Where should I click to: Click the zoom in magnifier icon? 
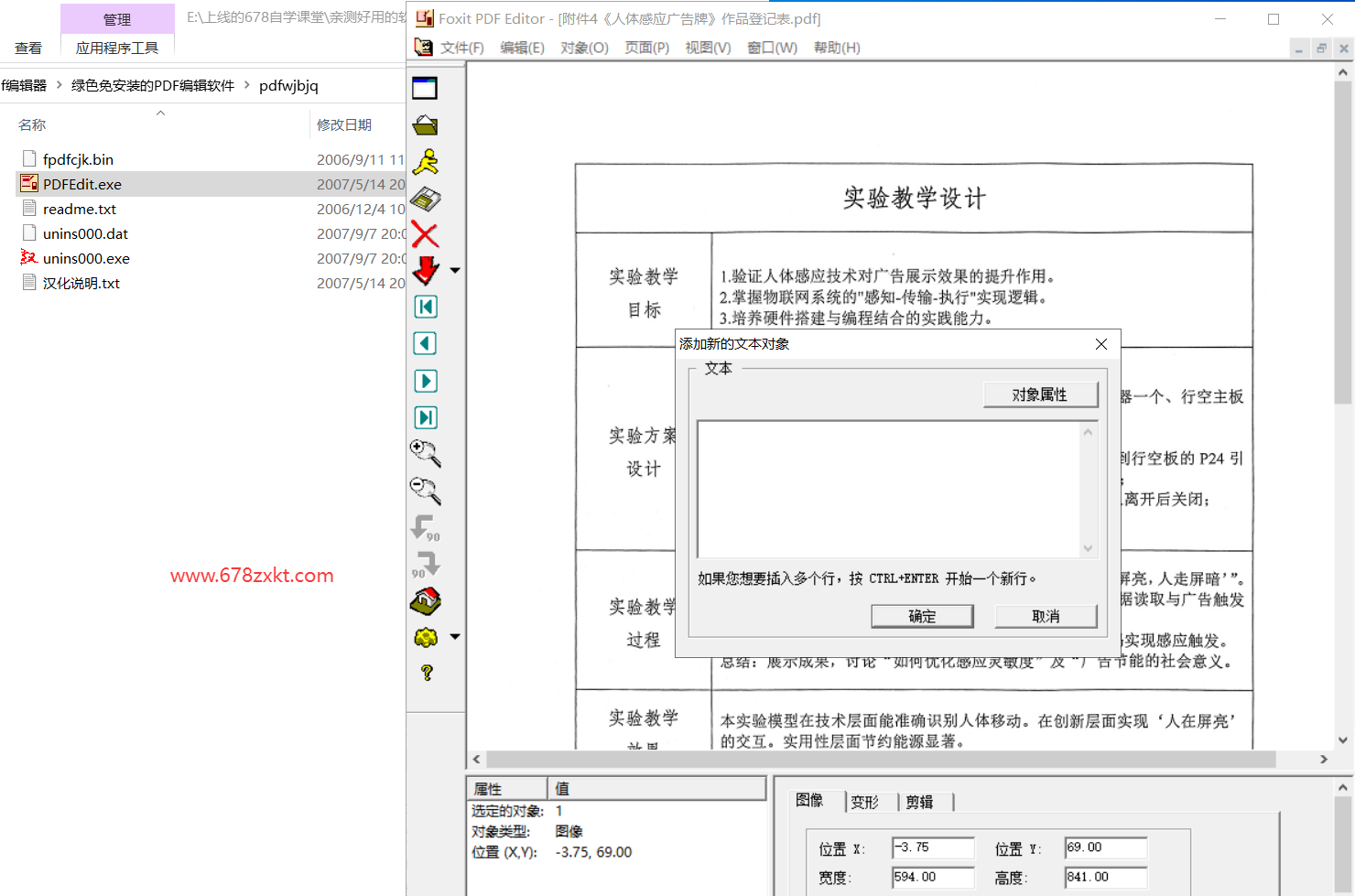point(425,453)
